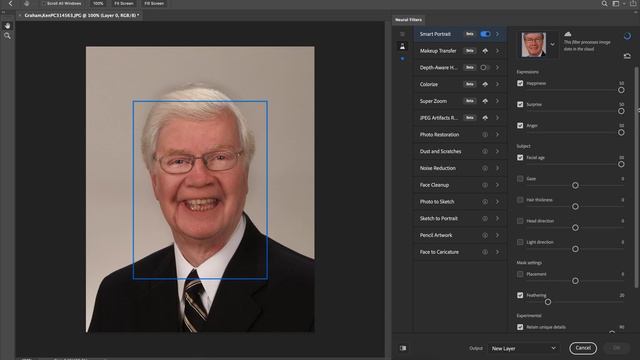Click the Cancel button
Image resolution: width=640 pixels, height=360 pixels.
coord(583,348)
